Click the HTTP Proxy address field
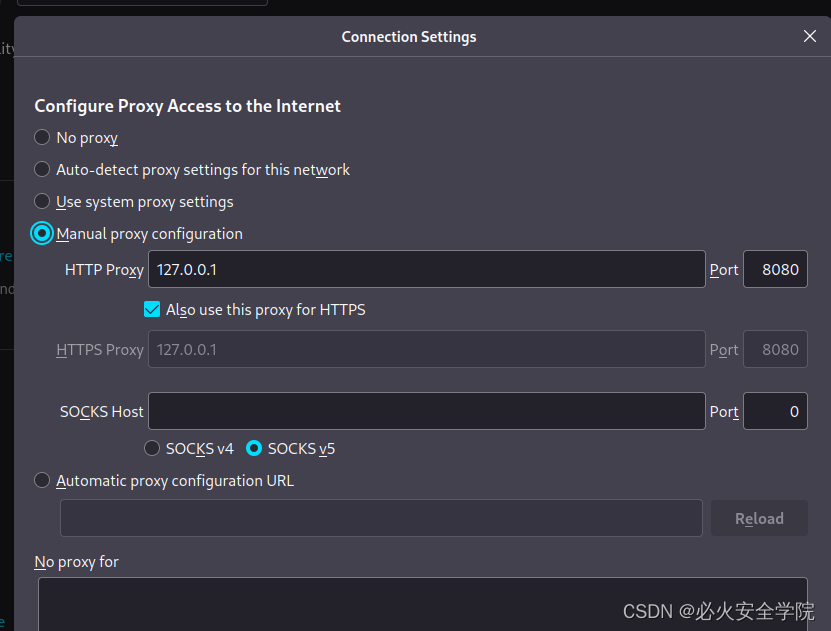The height and width of the screenshot is (631, 831). click(426, 270)
